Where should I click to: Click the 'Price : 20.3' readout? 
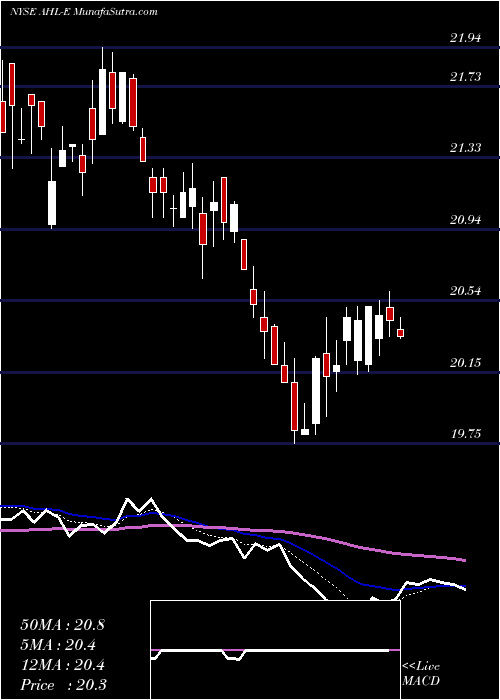tap(63, 685)
